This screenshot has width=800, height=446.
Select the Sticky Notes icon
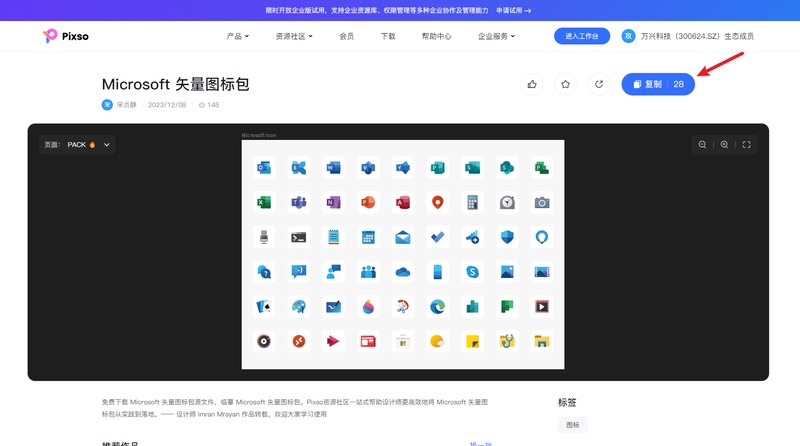472,341
